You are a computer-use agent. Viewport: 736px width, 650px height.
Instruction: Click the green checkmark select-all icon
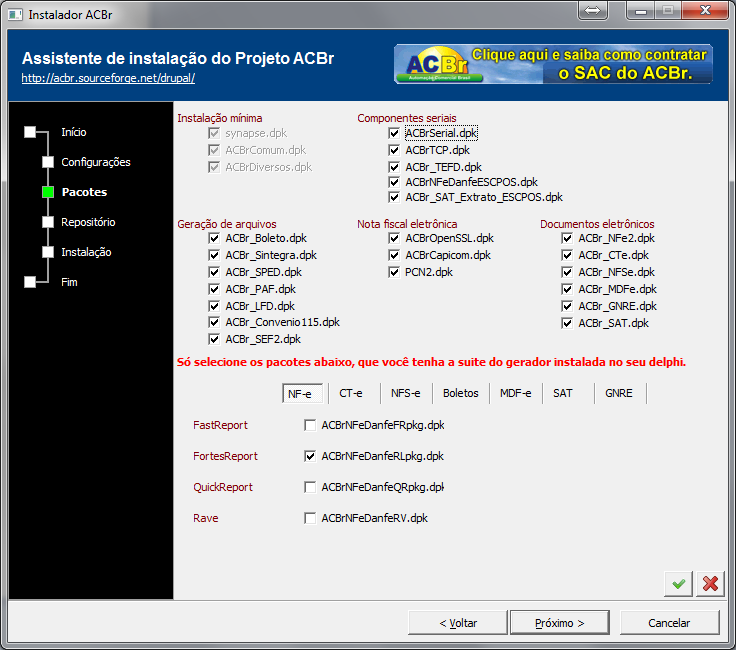(678, 584)
